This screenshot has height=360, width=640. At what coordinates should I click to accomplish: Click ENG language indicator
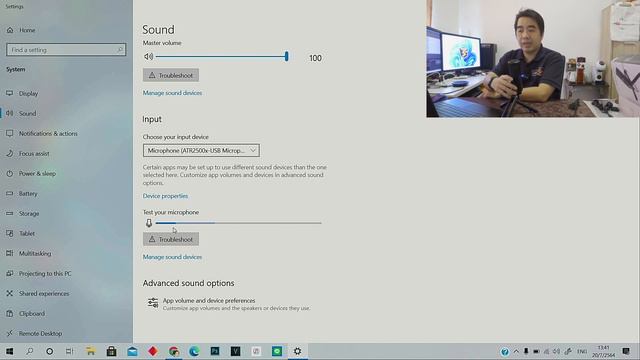pos(582,351)
